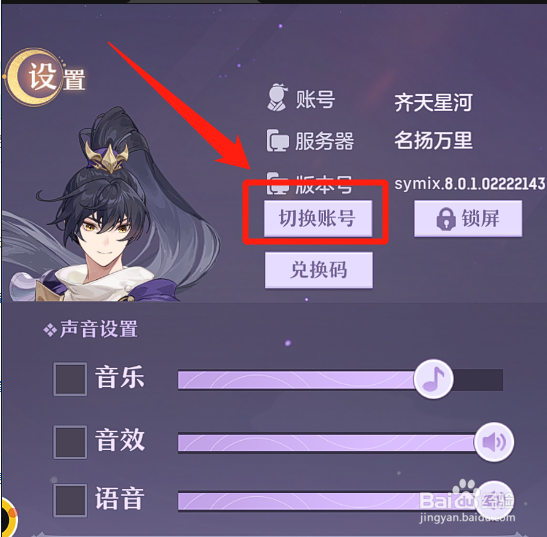Click the 切换账号 button
This screenshot has height=537, width=547.
(x=318, y=219)
